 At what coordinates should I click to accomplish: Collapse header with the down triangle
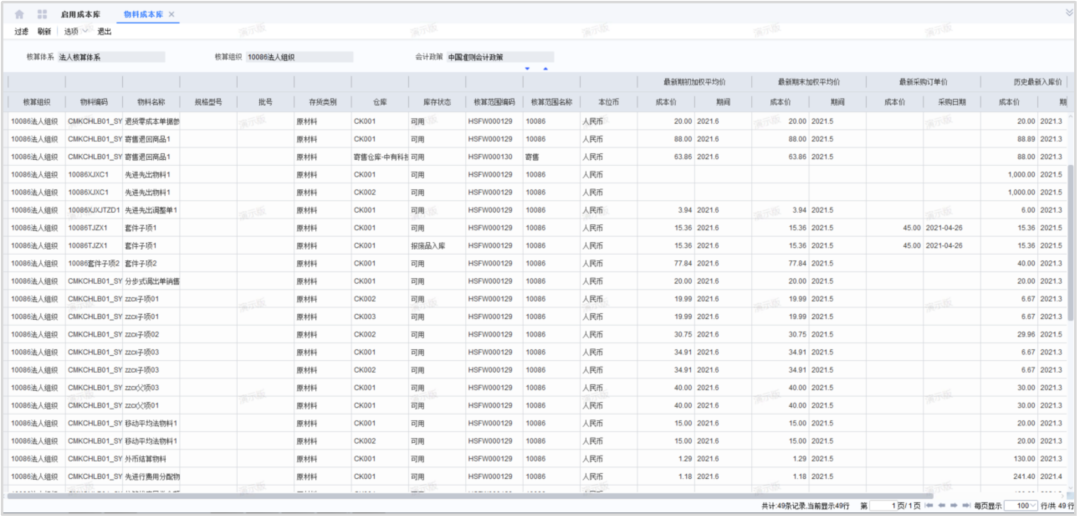click(x=528, y=68)
